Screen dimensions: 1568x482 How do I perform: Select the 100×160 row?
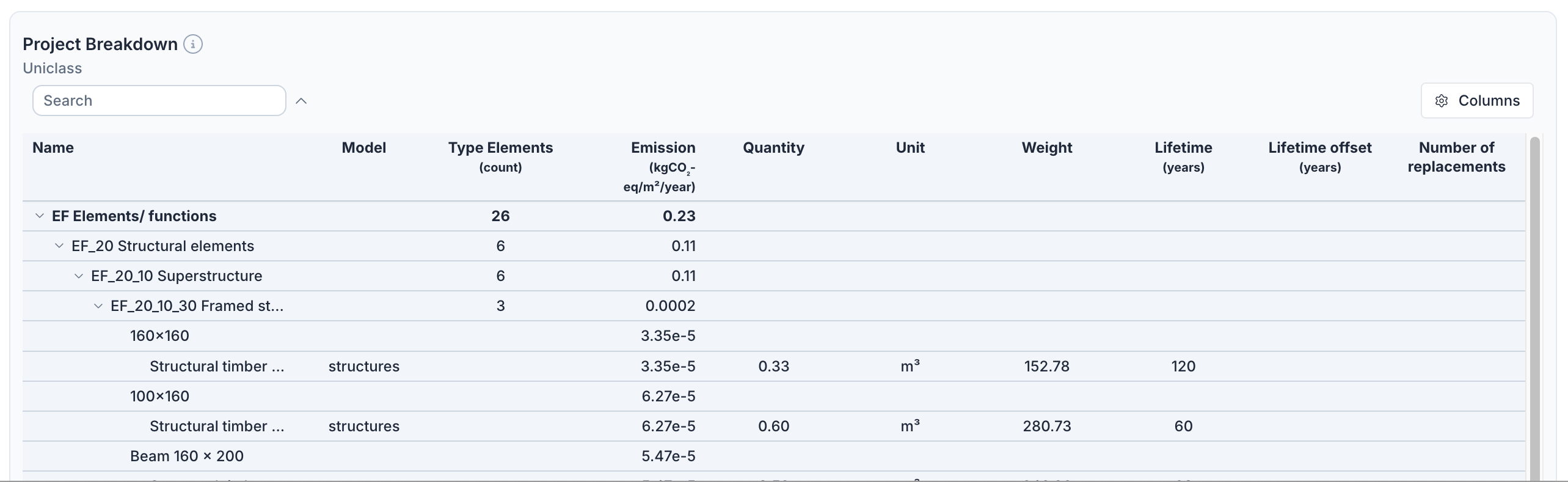pyautogui.click(x=774, y=396)
